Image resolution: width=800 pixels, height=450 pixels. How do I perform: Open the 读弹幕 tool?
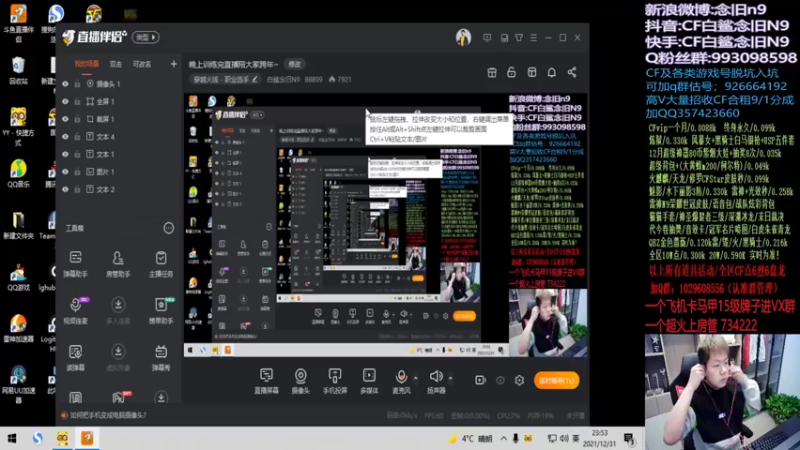point(76,357)
